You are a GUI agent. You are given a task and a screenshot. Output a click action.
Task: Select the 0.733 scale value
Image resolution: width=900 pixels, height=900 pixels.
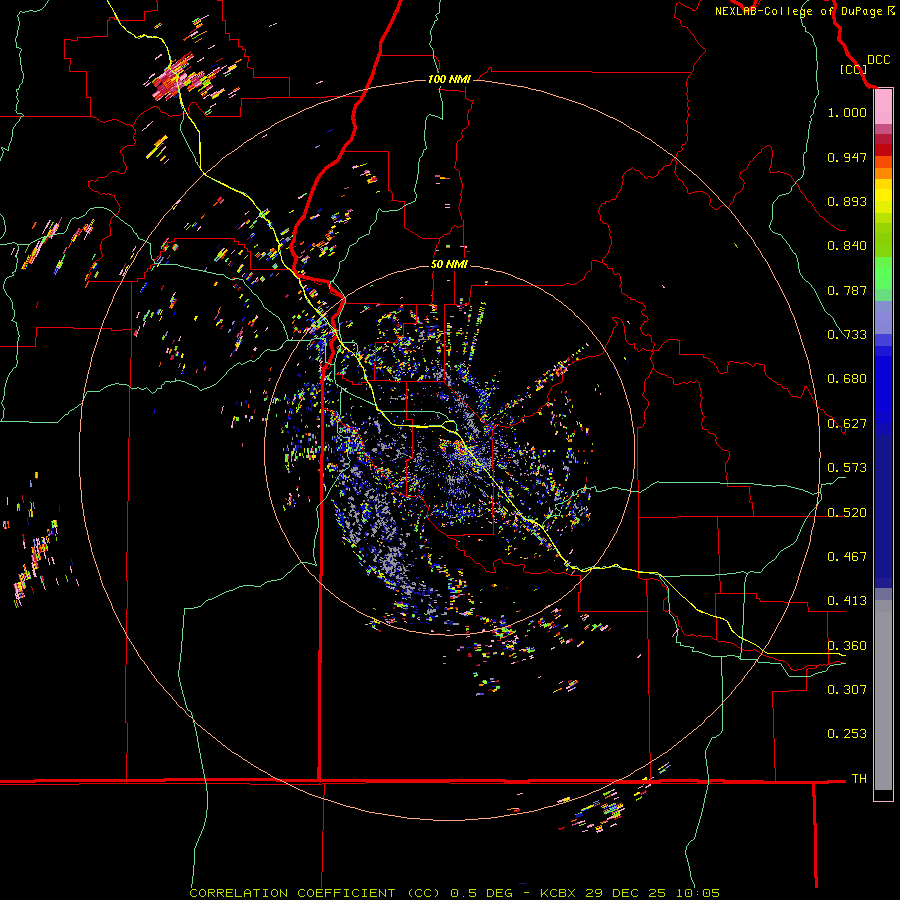click(847, 335)
